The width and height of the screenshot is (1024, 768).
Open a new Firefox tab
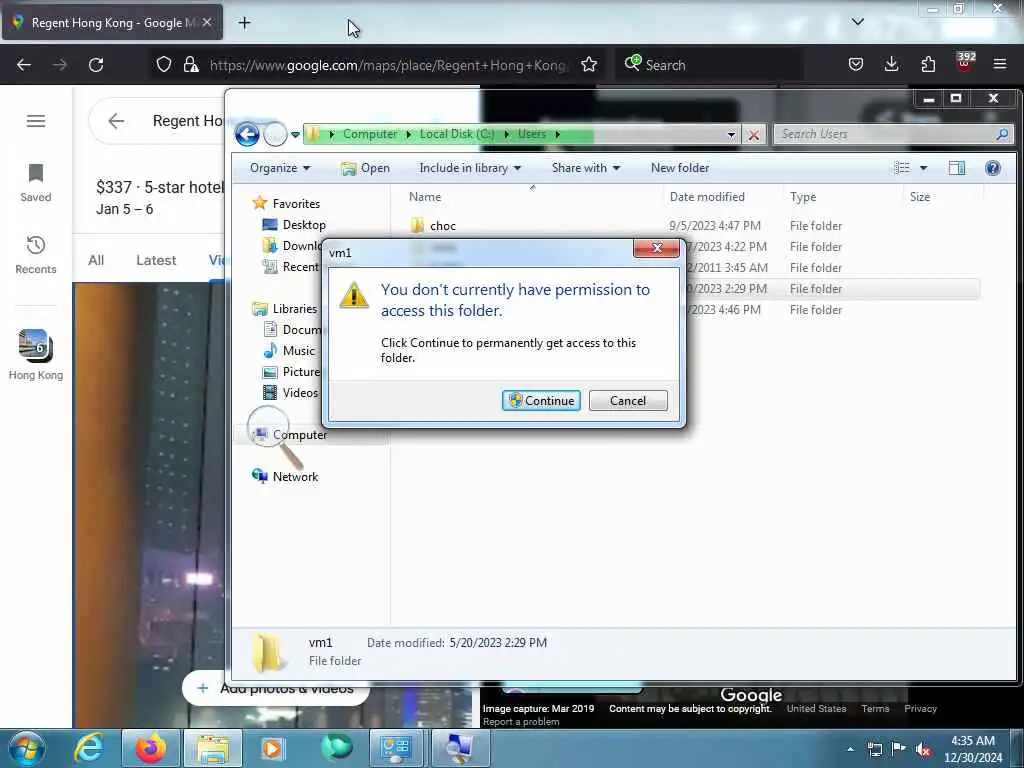[244, 23]
